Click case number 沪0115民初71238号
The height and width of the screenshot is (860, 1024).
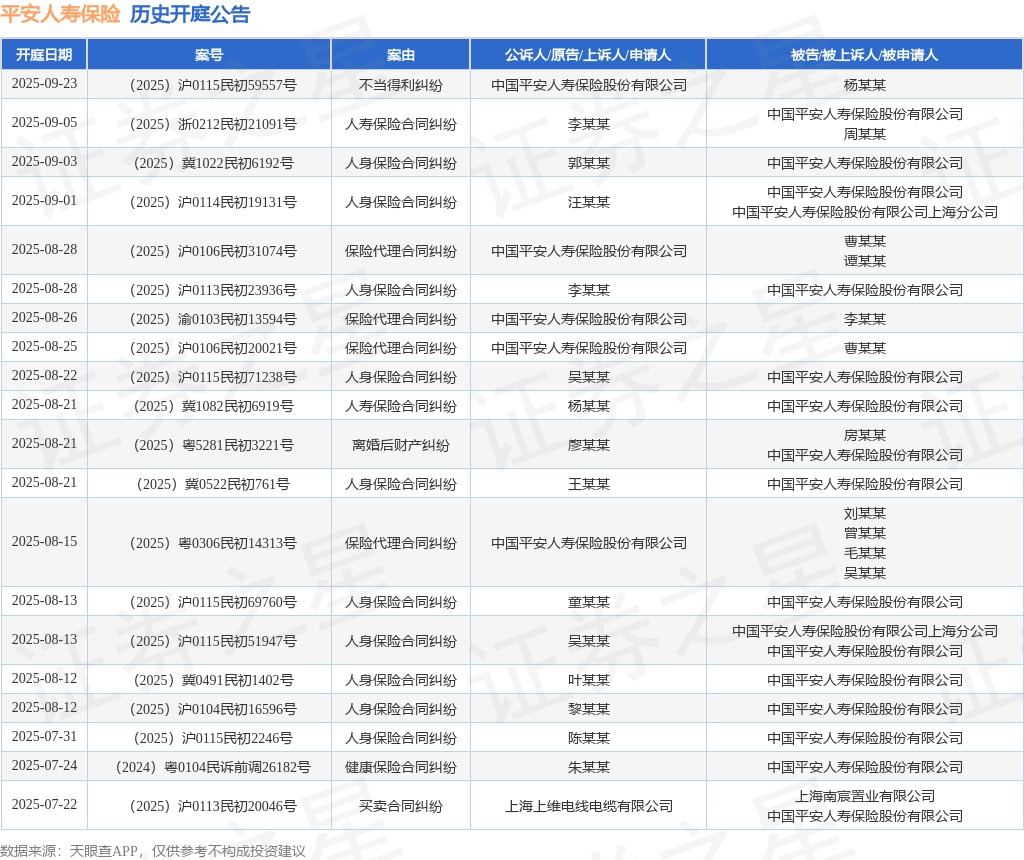[213, 377]
